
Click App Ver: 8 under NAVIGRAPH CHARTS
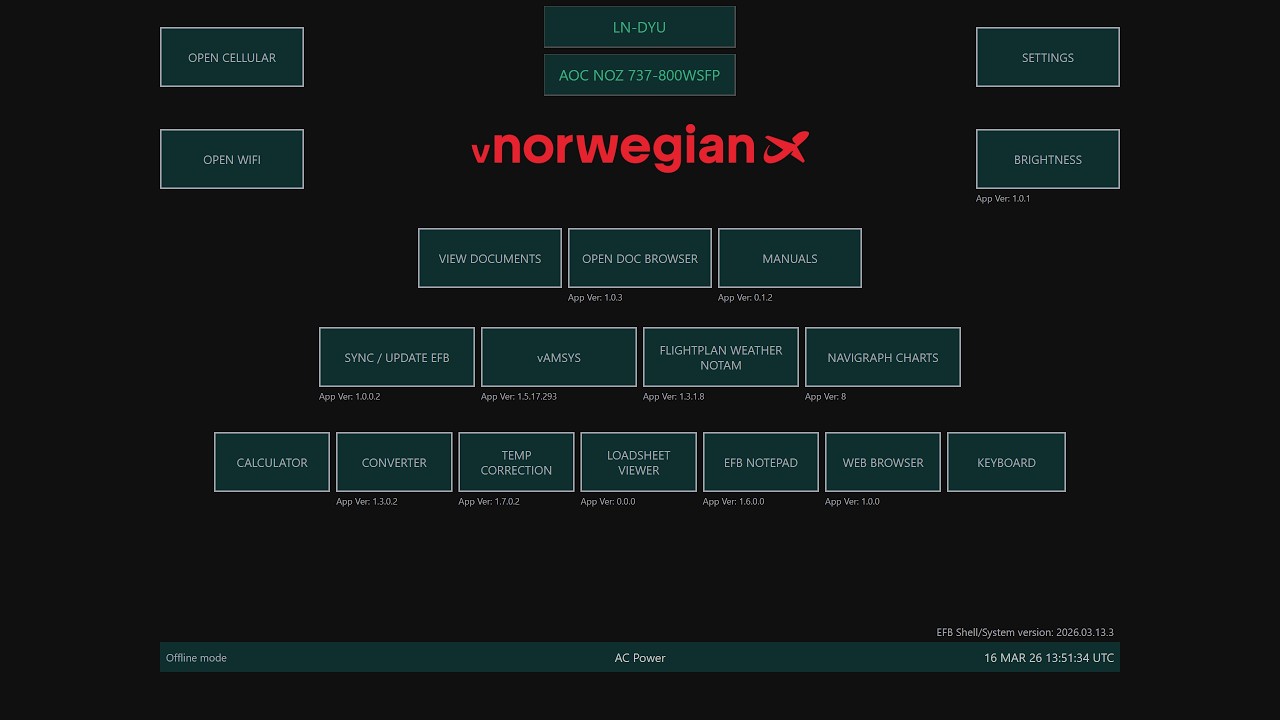tap(825, 396)
